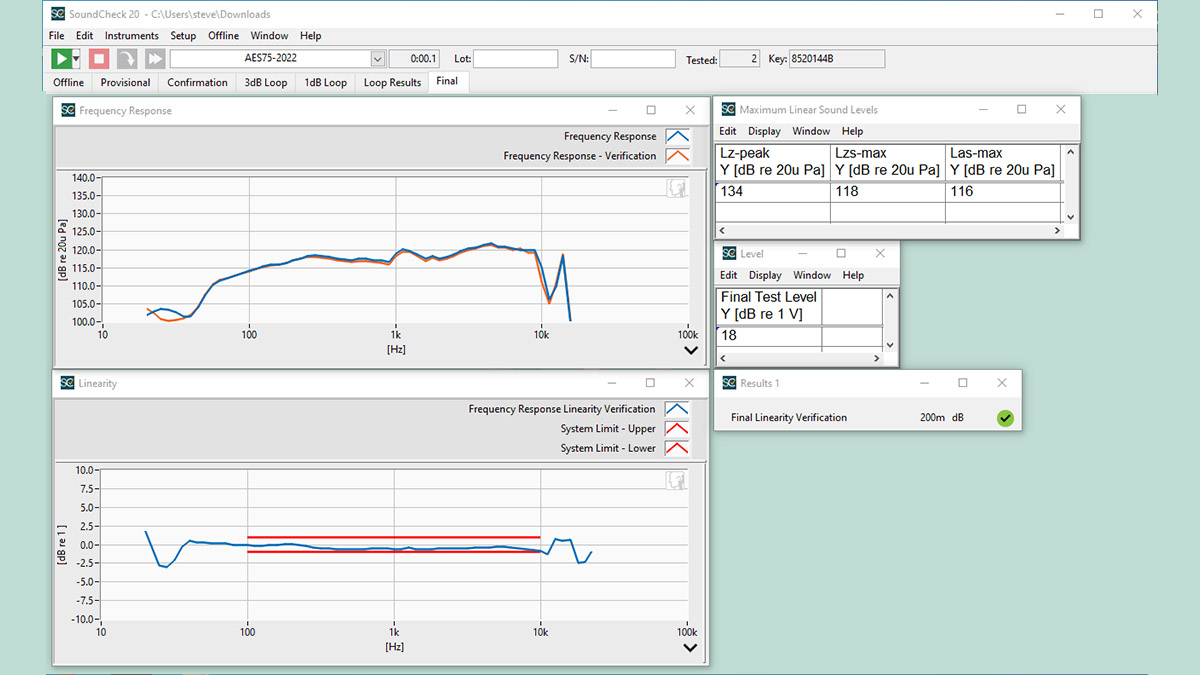Click the green checkmark beside Final Linearity Verification
The width and height of the screenshot is (1200, 675).
1005,418
